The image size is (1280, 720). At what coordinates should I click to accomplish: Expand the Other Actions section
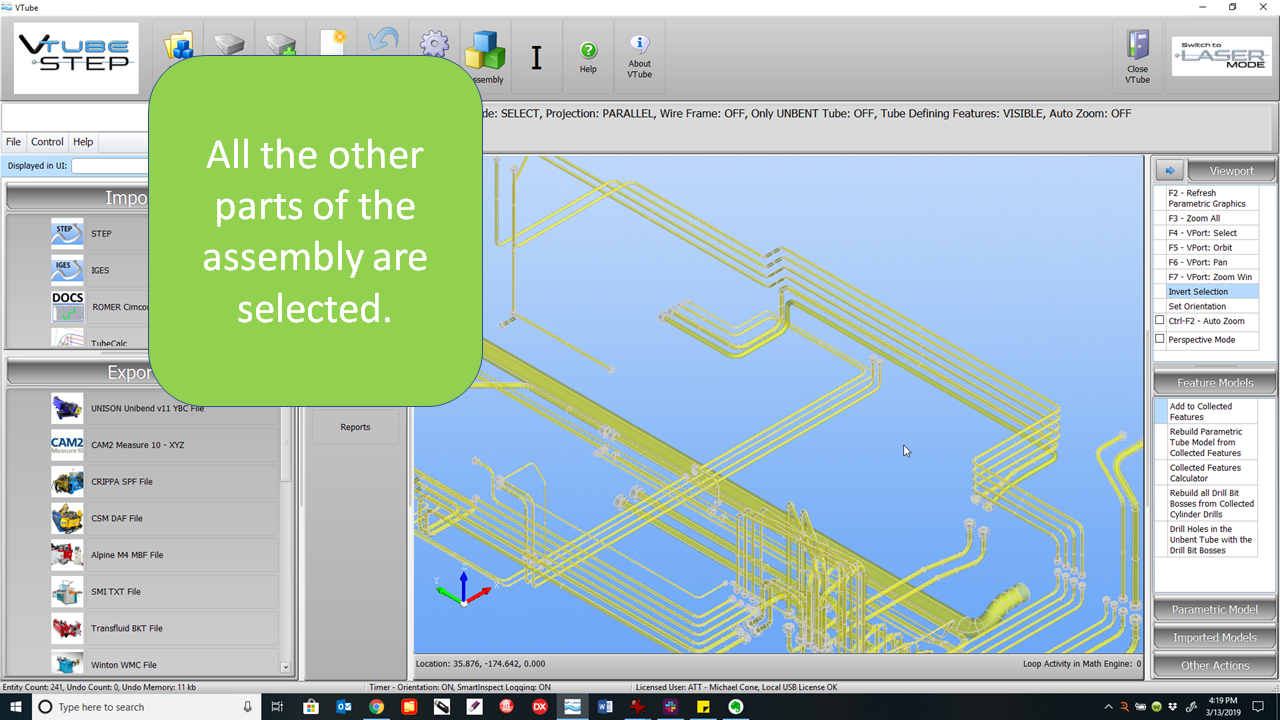point(1215,666)
